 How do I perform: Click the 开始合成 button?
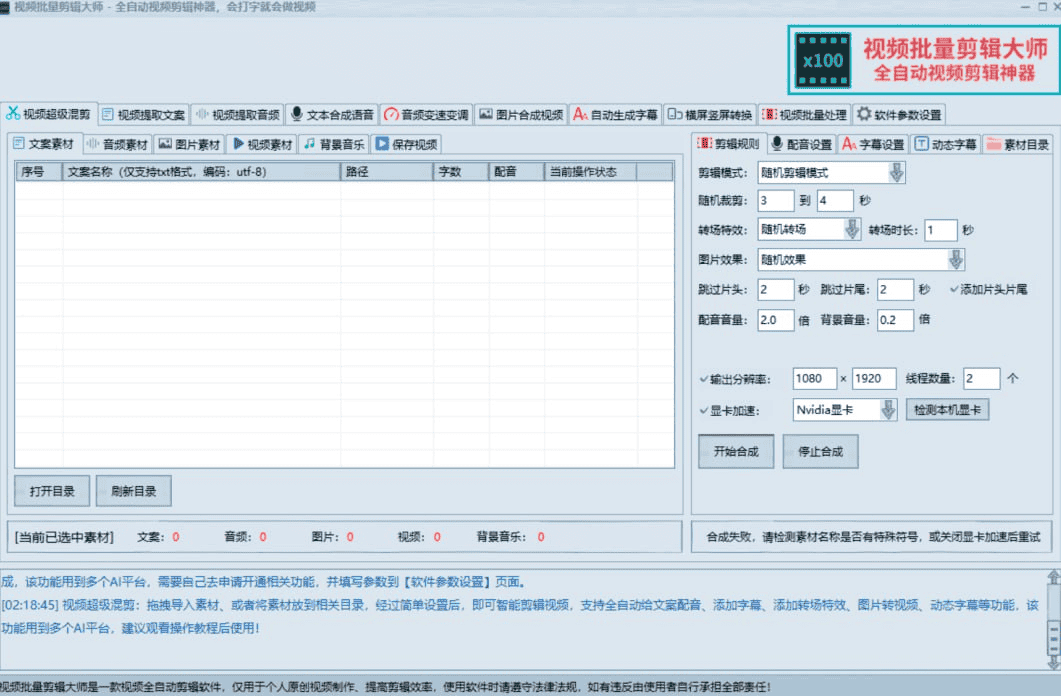click(x=735, y=450)
